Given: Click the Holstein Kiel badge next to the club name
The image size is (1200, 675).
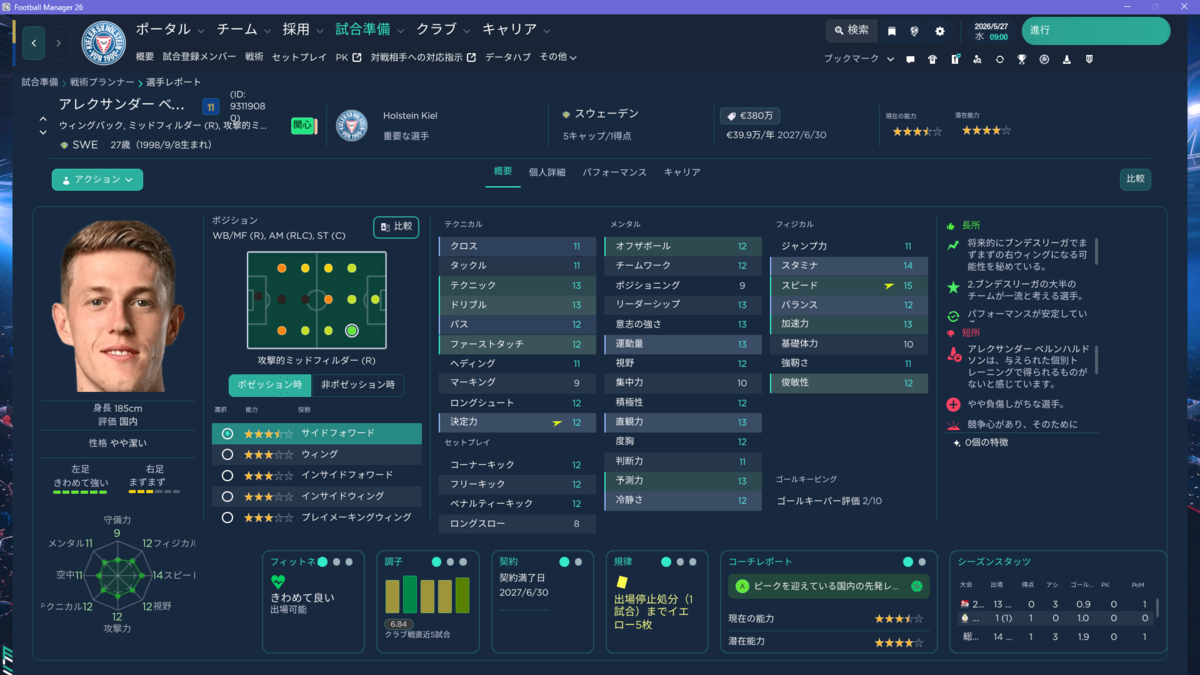Looking at the screenshot, I should click(x=352, y=125).
